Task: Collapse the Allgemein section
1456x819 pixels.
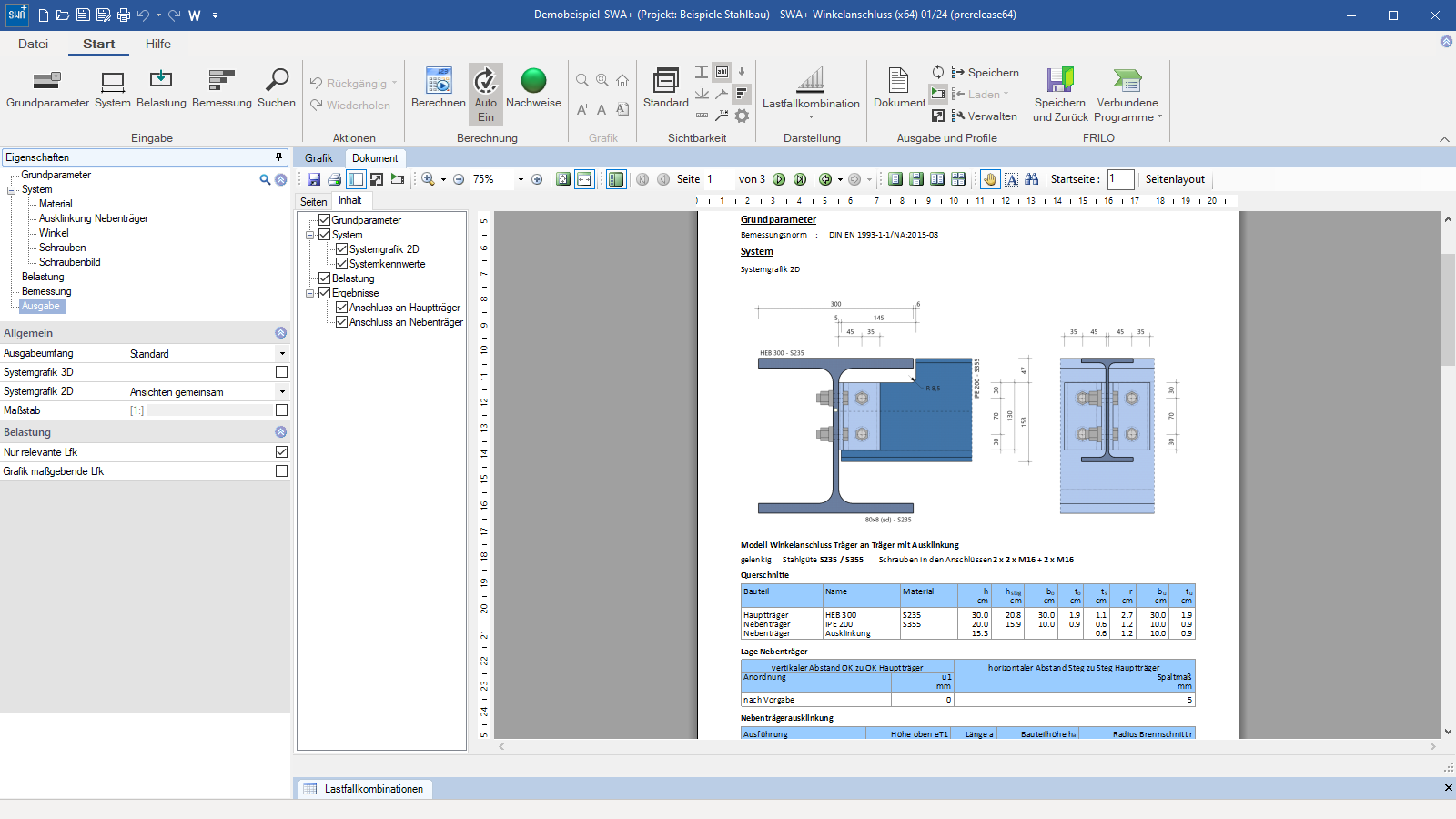Action: 280,333
